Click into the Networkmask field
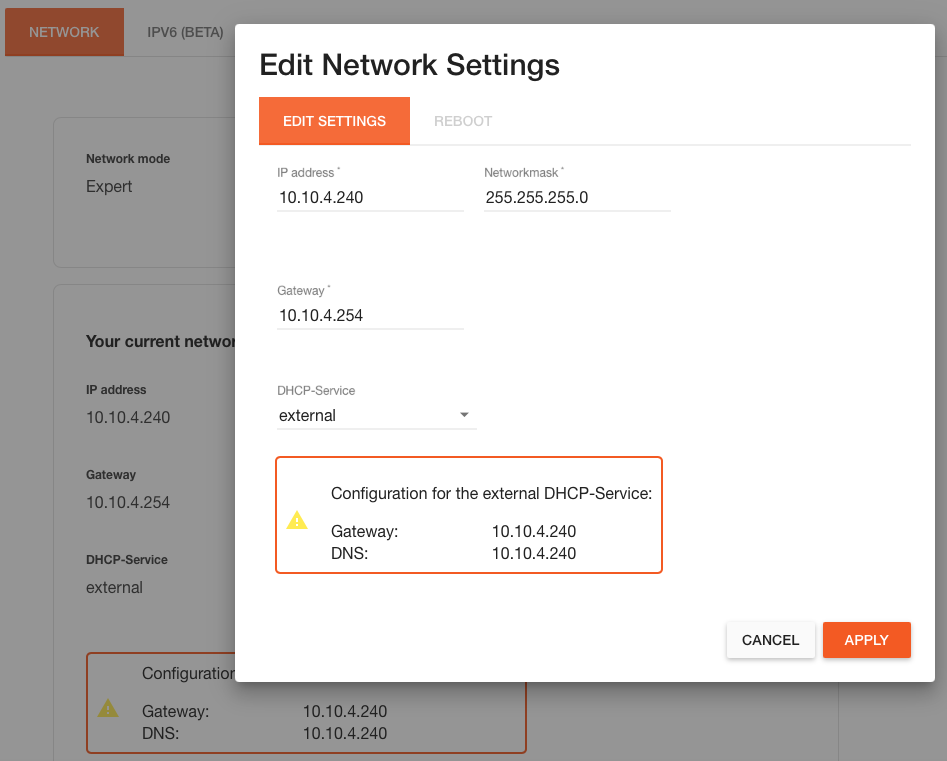The height and width of the screenshot is (761, 947). 576,197
